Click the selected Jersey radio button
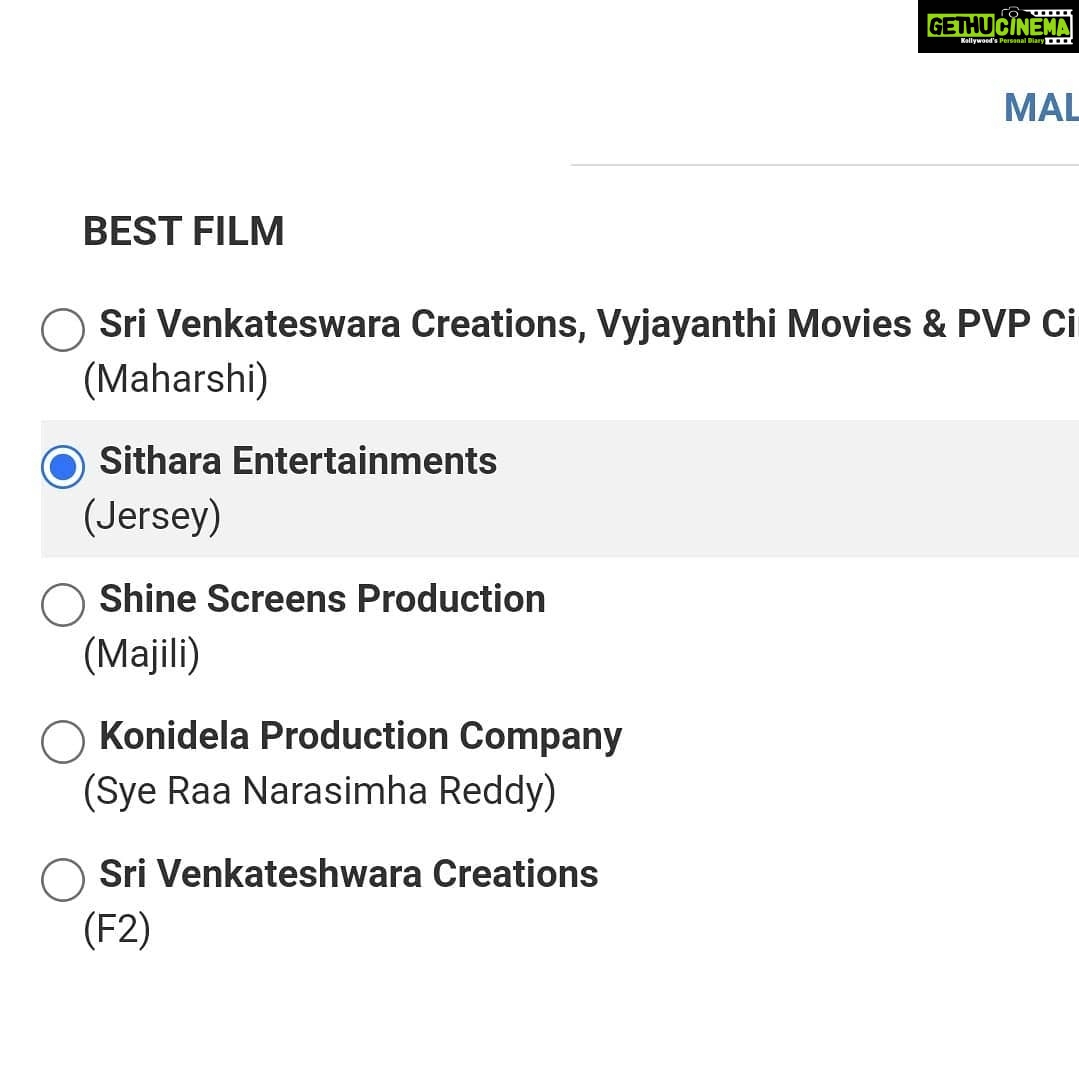This screenshot has height=1079, width=1079. pos(63,467)
